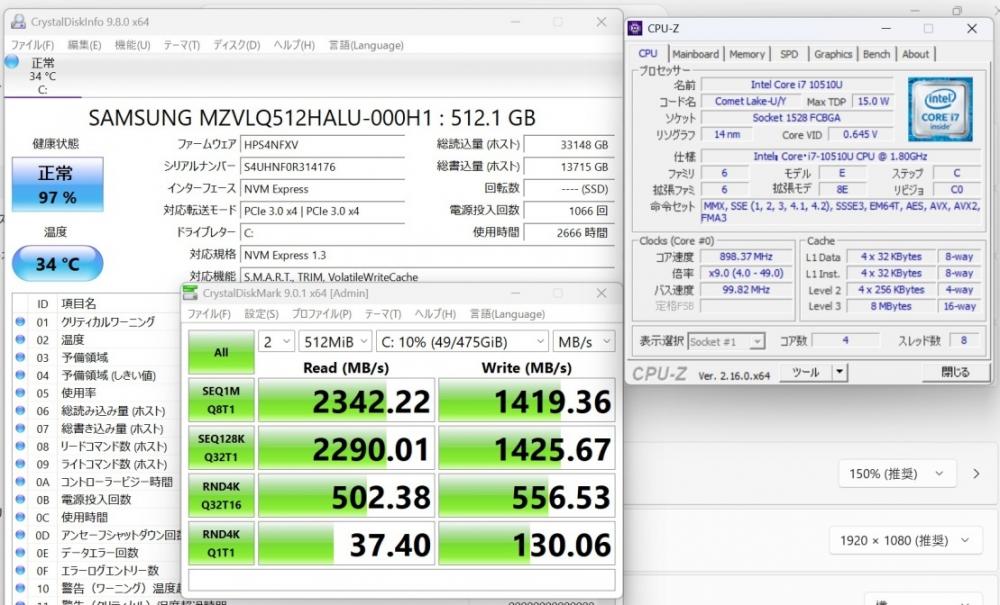Select the drive C: status orb in CrystalDiskInfo
Screen dimensions: 1000x605
click(x=12, y=62)
